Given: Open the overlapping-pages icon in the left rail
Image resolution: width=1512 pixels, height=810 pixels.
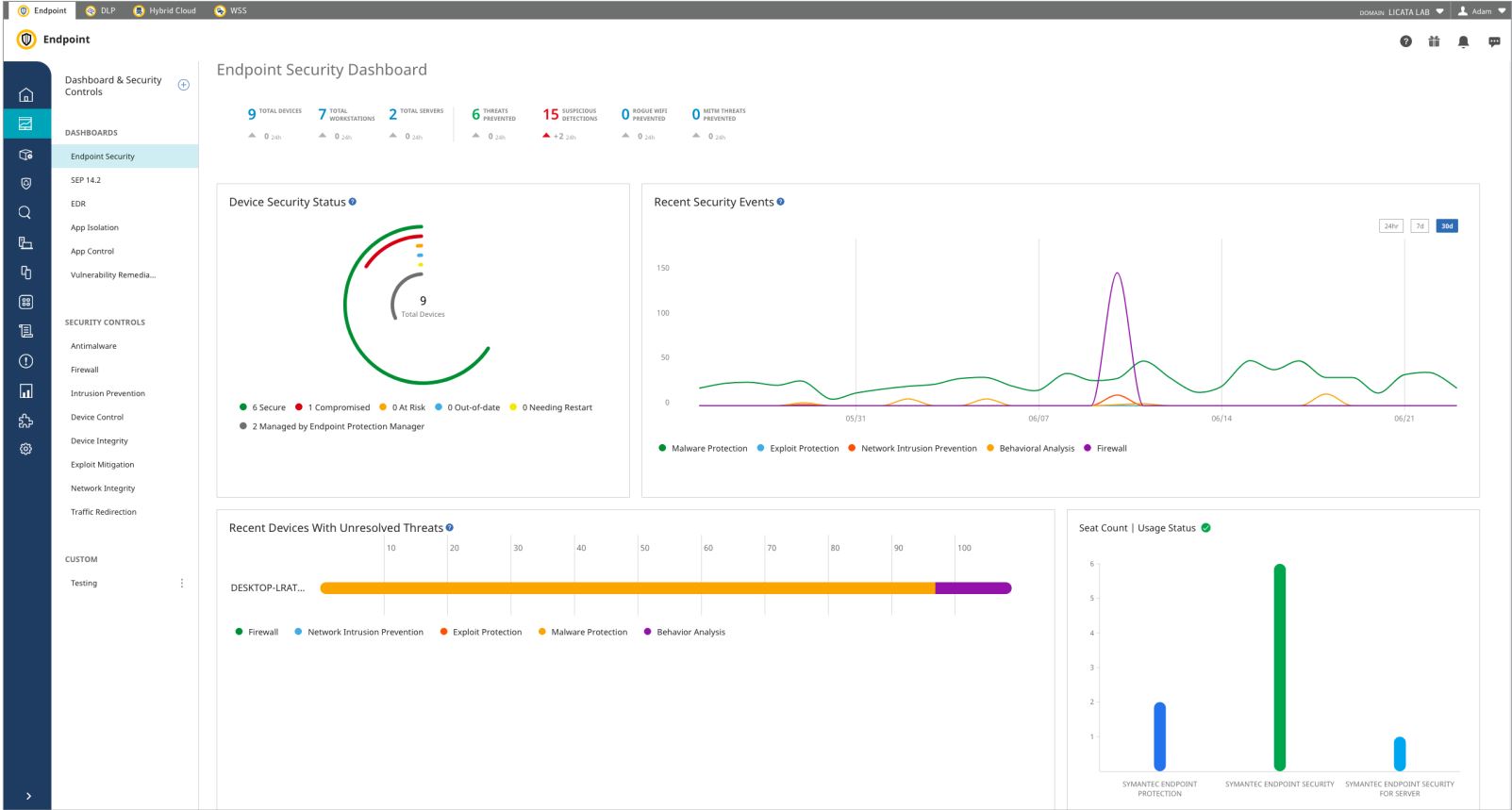Looking at the screenshot, I should coord(25,273).
